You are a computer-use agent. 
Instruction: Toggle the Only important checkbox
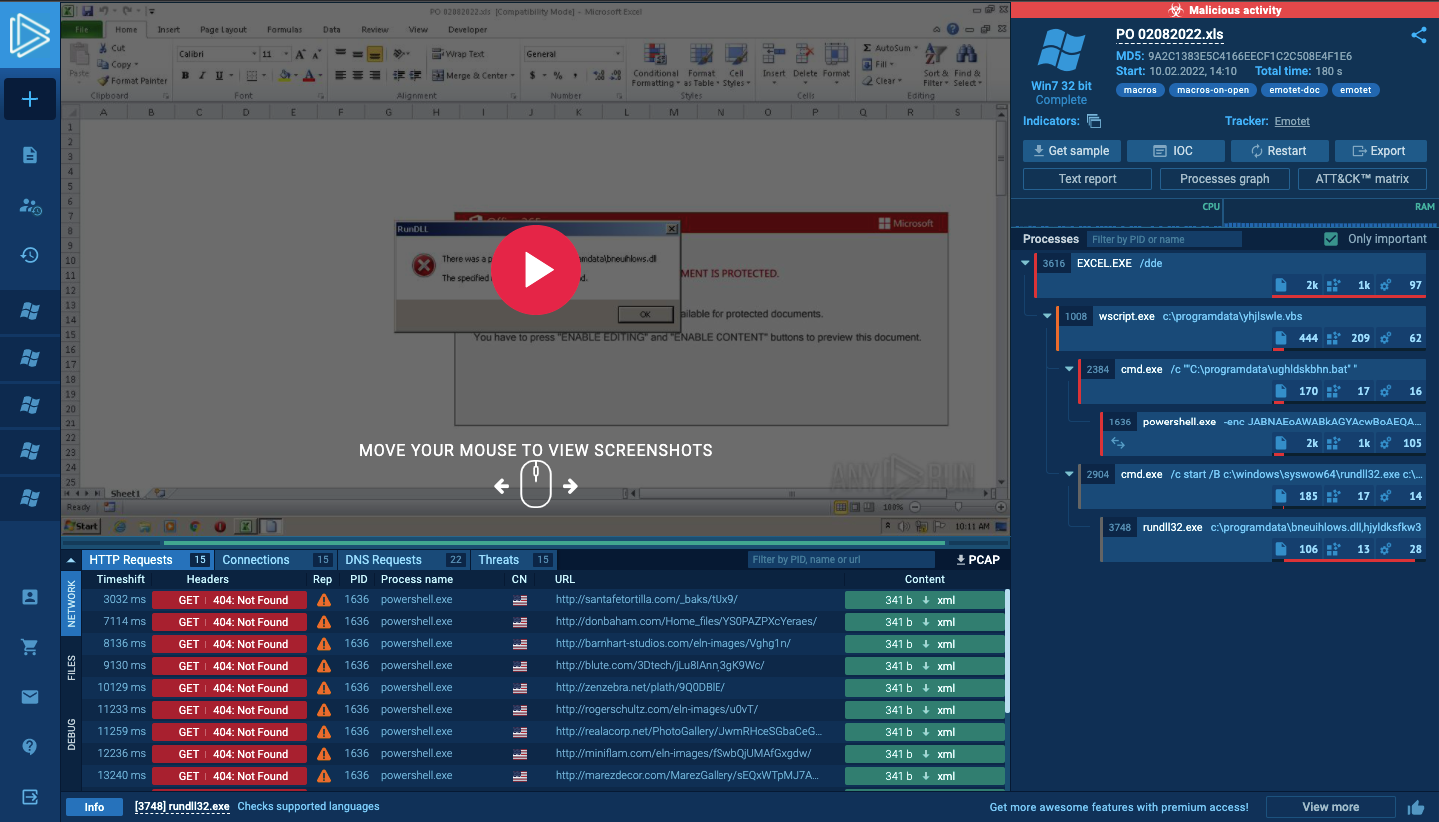[1330, 239]
